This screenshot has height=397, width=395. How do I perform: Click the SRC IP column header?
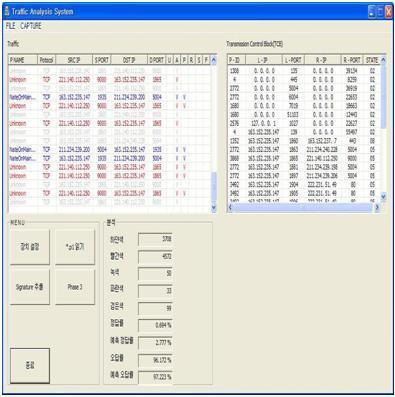(x=74, y=60)
